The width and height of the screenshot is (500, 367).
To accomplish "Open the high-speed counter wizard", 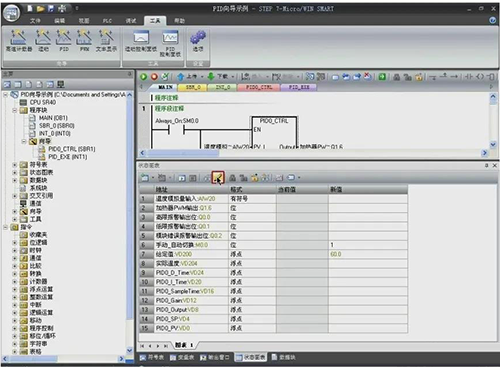I will coord(19,40).
